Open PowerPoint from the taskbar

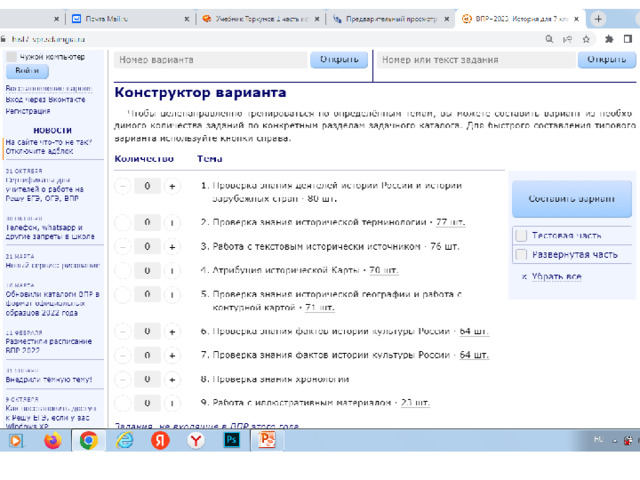(x=267, y=440)
